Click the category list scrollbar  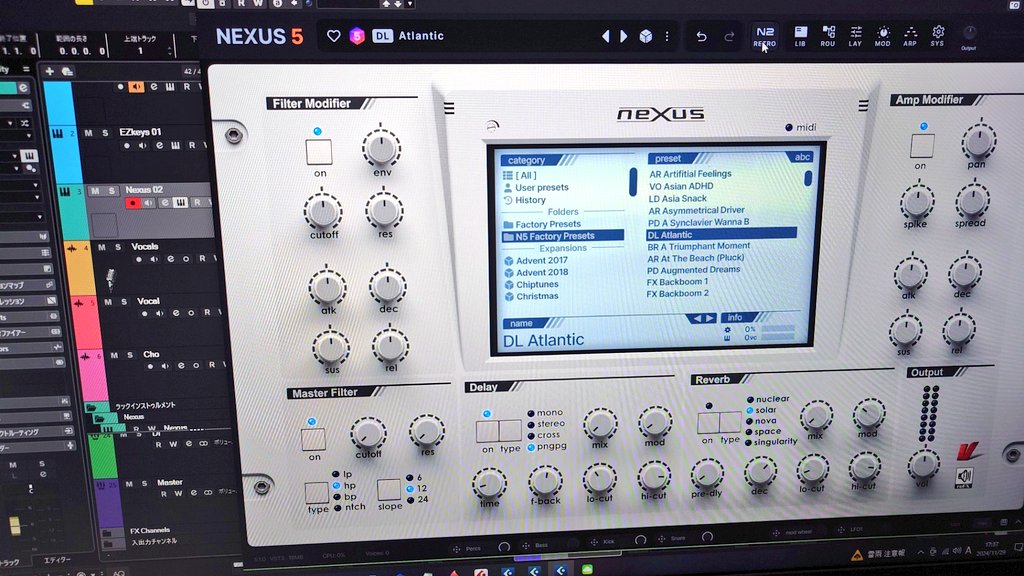click(x=633, y=182)
